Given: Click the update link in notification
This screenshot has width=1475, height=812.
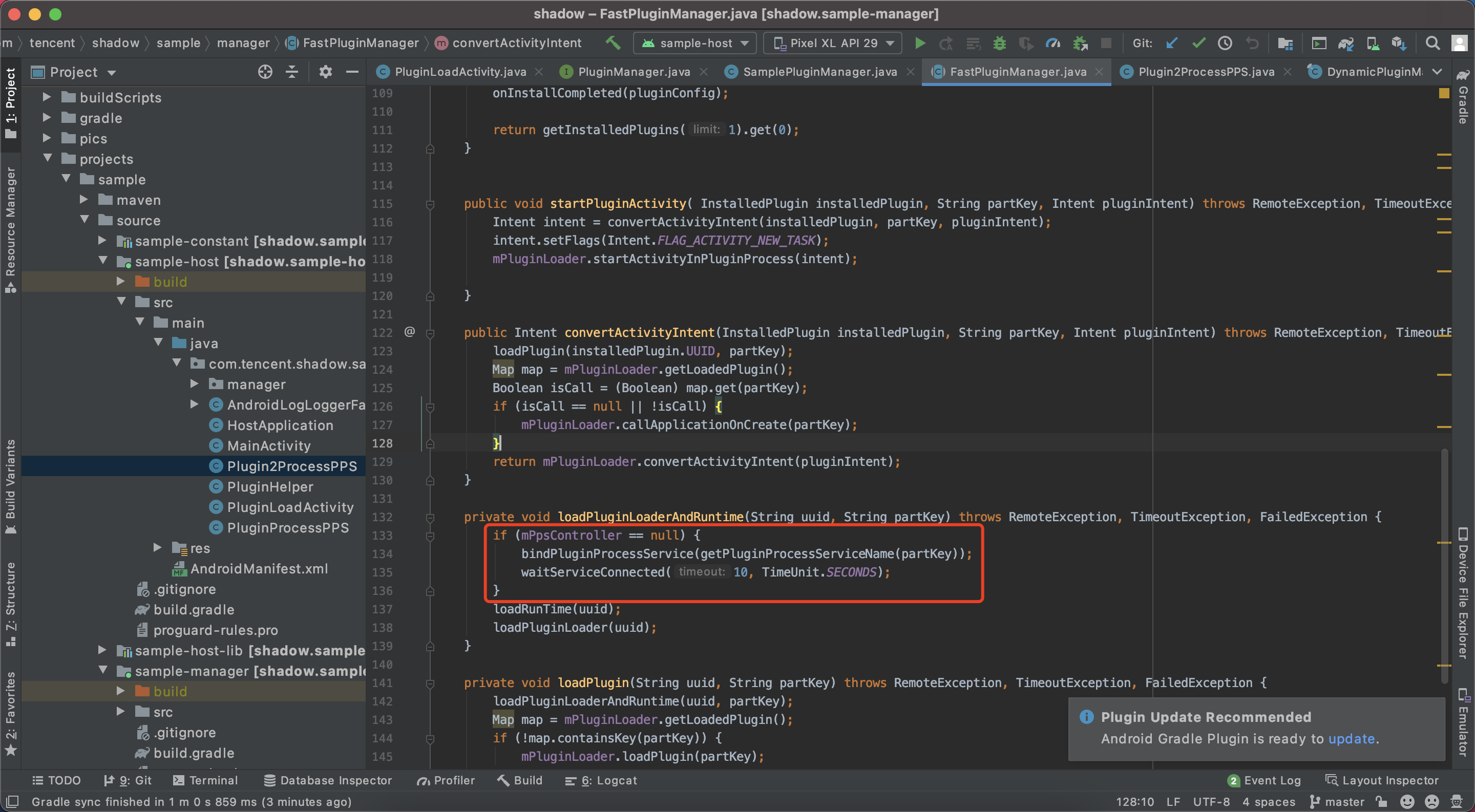Looking at the screenshot, I should click(x=1352, y=739).
